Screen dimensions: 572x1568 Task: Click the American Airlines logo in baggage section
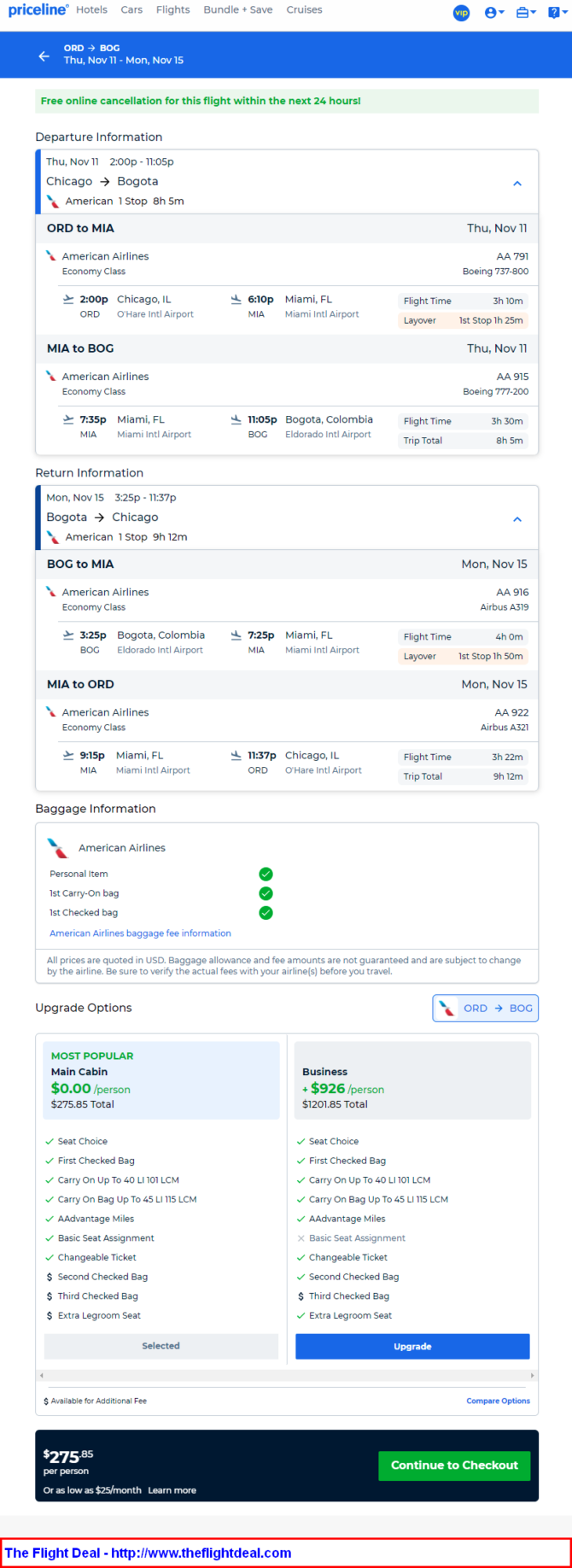tap(57, 848)
